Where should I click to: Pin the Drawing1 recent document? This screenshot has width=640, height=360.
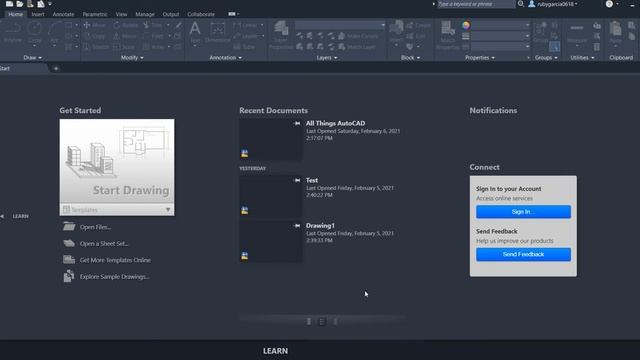(297, 225)
